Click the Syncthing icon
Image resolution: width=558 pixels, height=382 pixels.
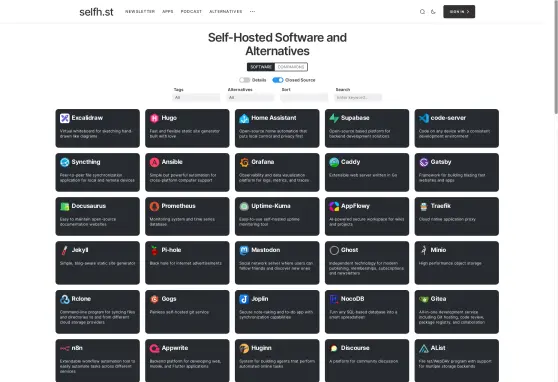[x=64, y=162]
